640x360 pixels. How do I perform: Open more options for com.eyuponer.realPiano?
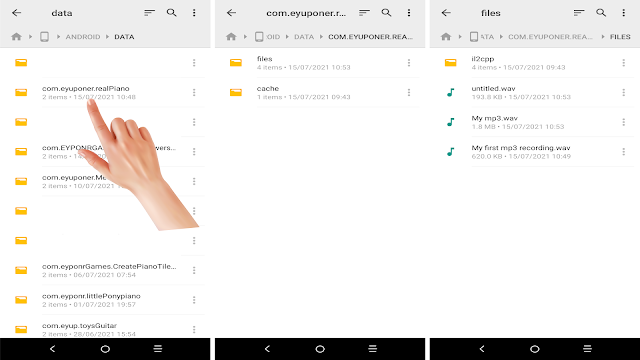coord(194,93)
